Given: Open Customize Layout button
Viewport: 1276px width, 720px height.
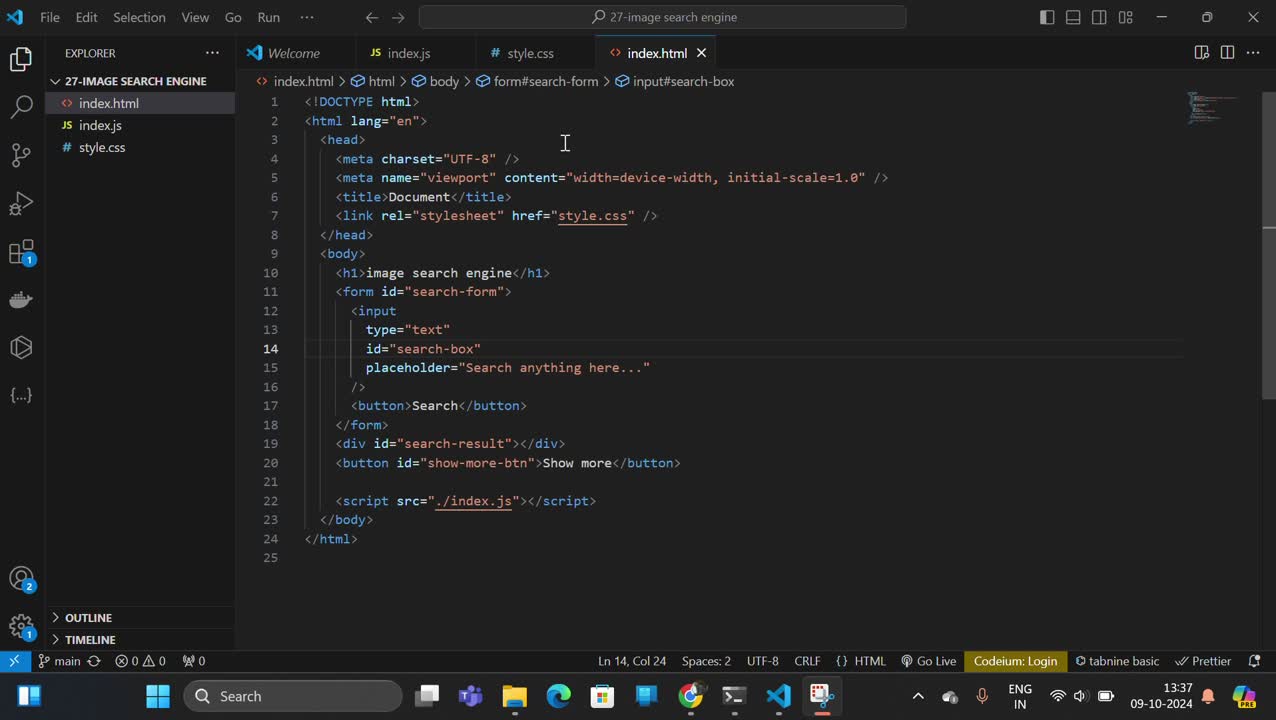Looking at the screenshot, I should click(1126, 17).
